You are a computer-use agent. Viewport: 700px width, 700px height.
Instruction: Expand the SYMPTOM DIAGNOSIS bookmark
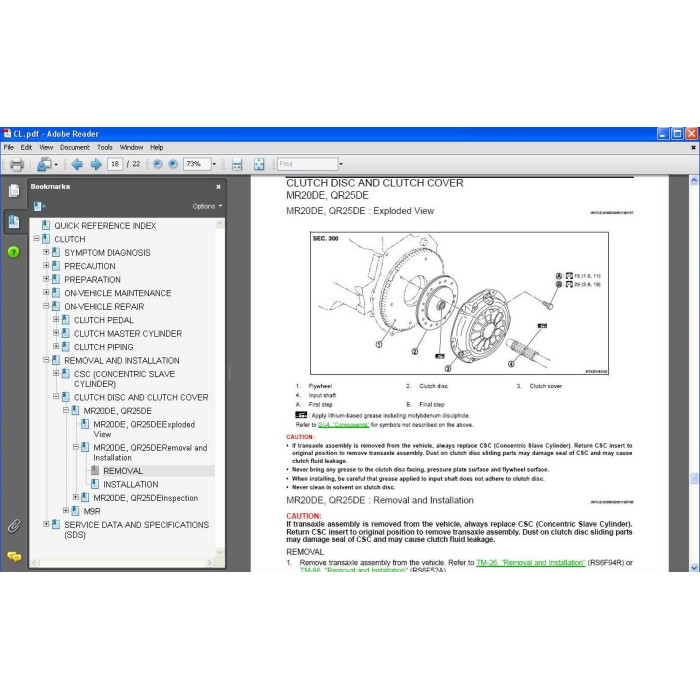tap(46, 252)
